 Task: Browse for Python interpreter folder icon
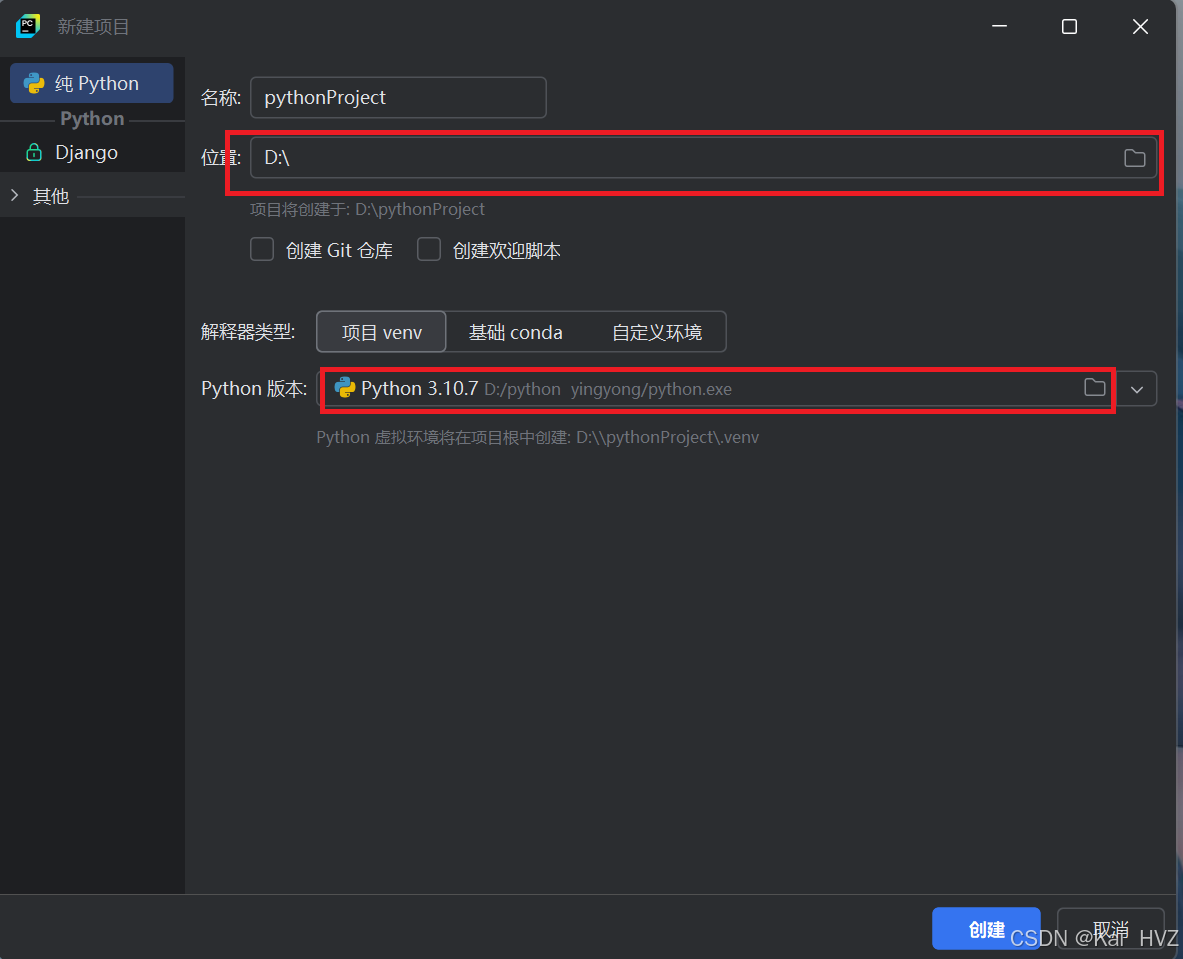(1095, 388)
